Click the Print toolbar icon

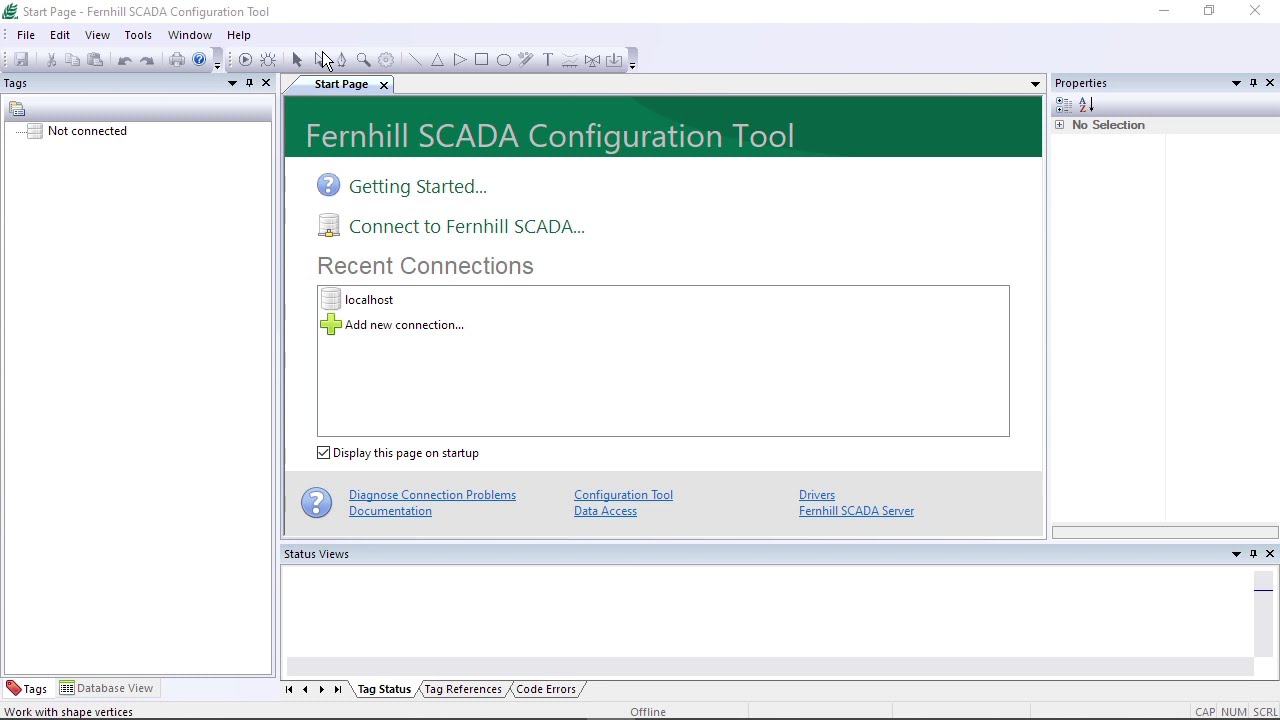click(177, 60)
